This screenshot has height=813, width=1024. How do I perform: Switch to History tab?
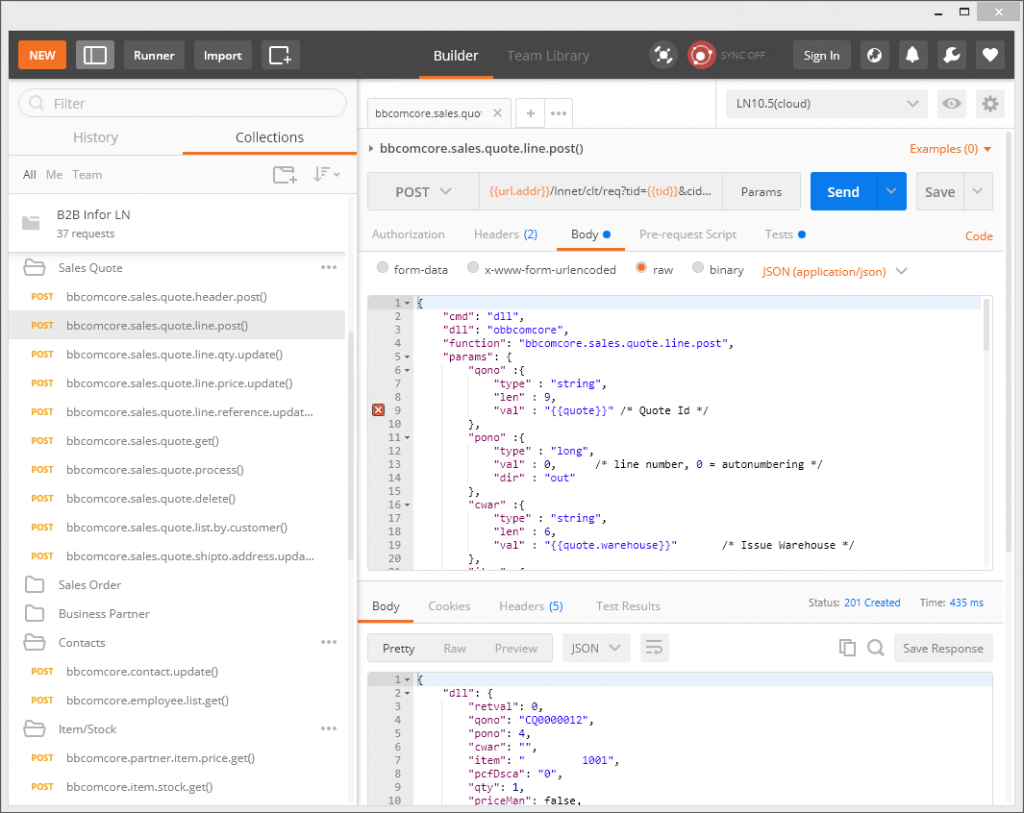(x=95, y=137)
